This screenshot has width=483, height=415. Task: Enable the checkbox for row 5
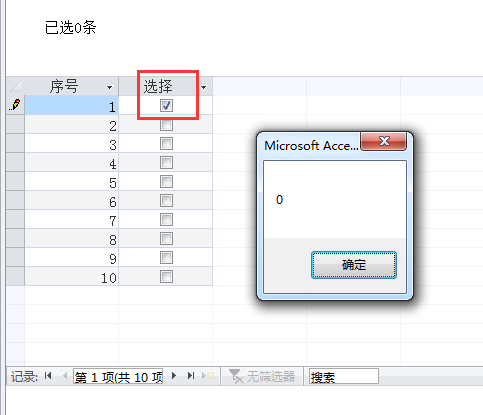pos(166,182)
